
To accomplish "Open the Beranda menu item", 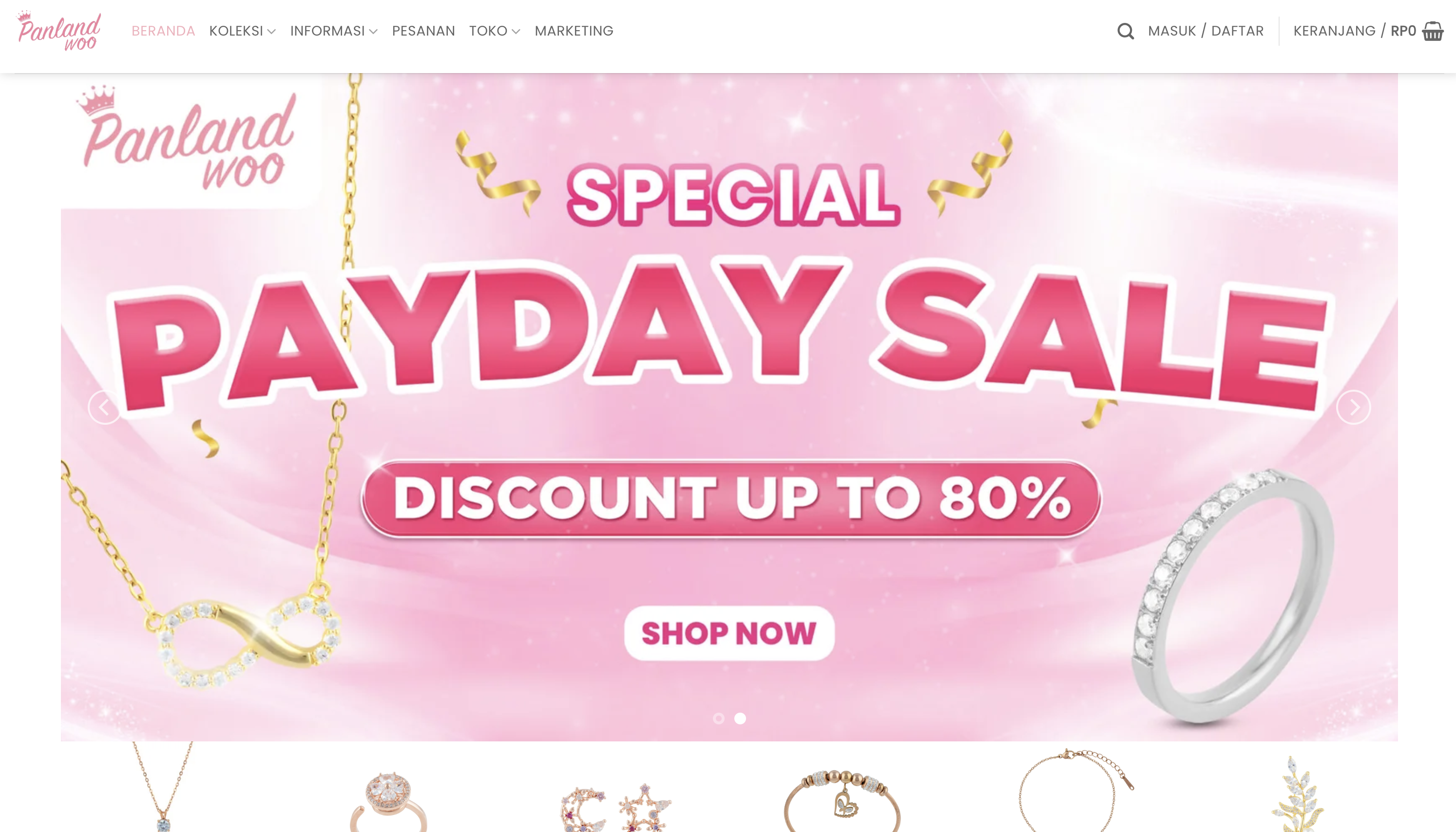I will tap(163, 31).
